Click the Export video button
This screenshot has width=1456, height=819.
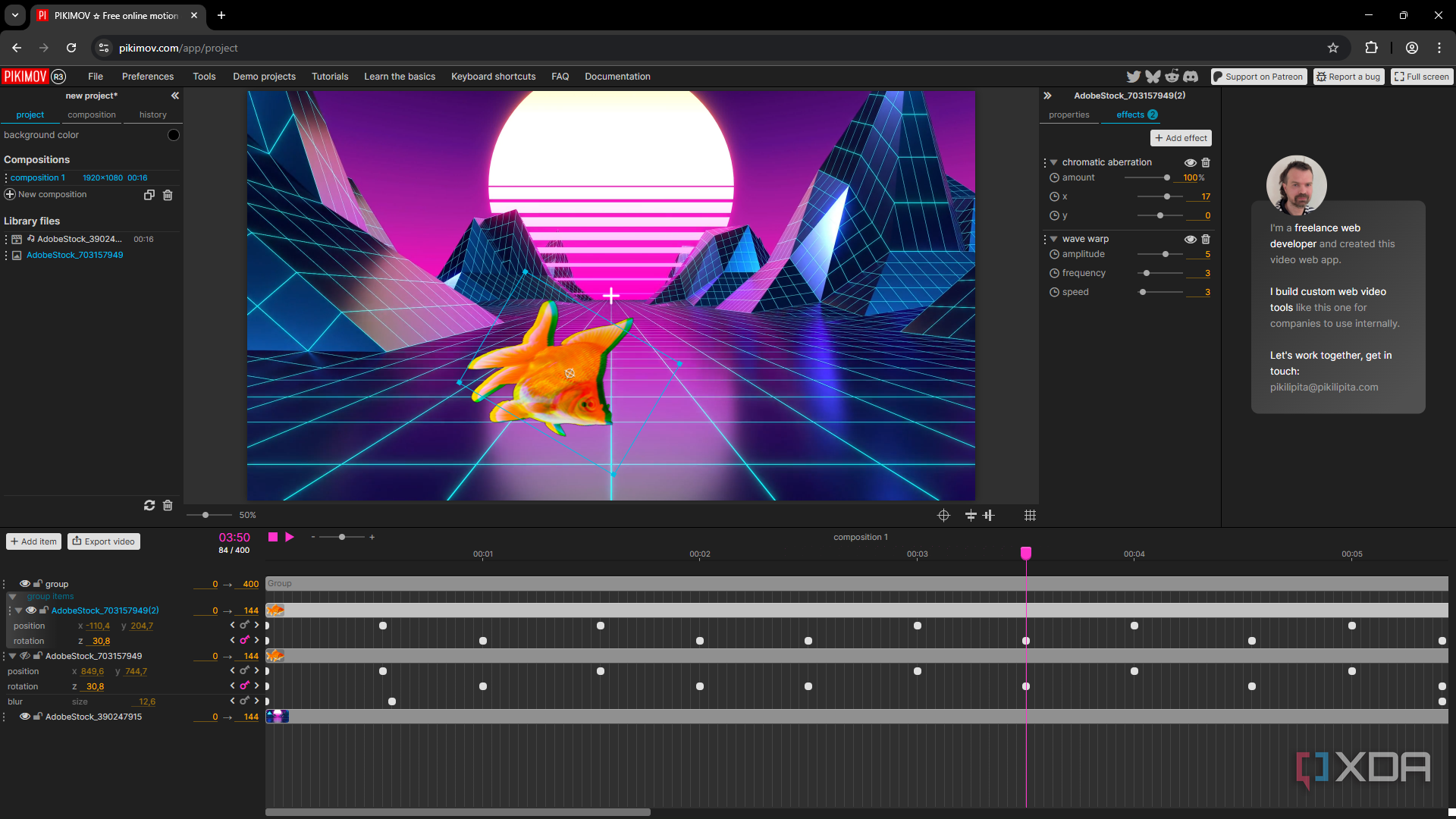coord(104,541)
